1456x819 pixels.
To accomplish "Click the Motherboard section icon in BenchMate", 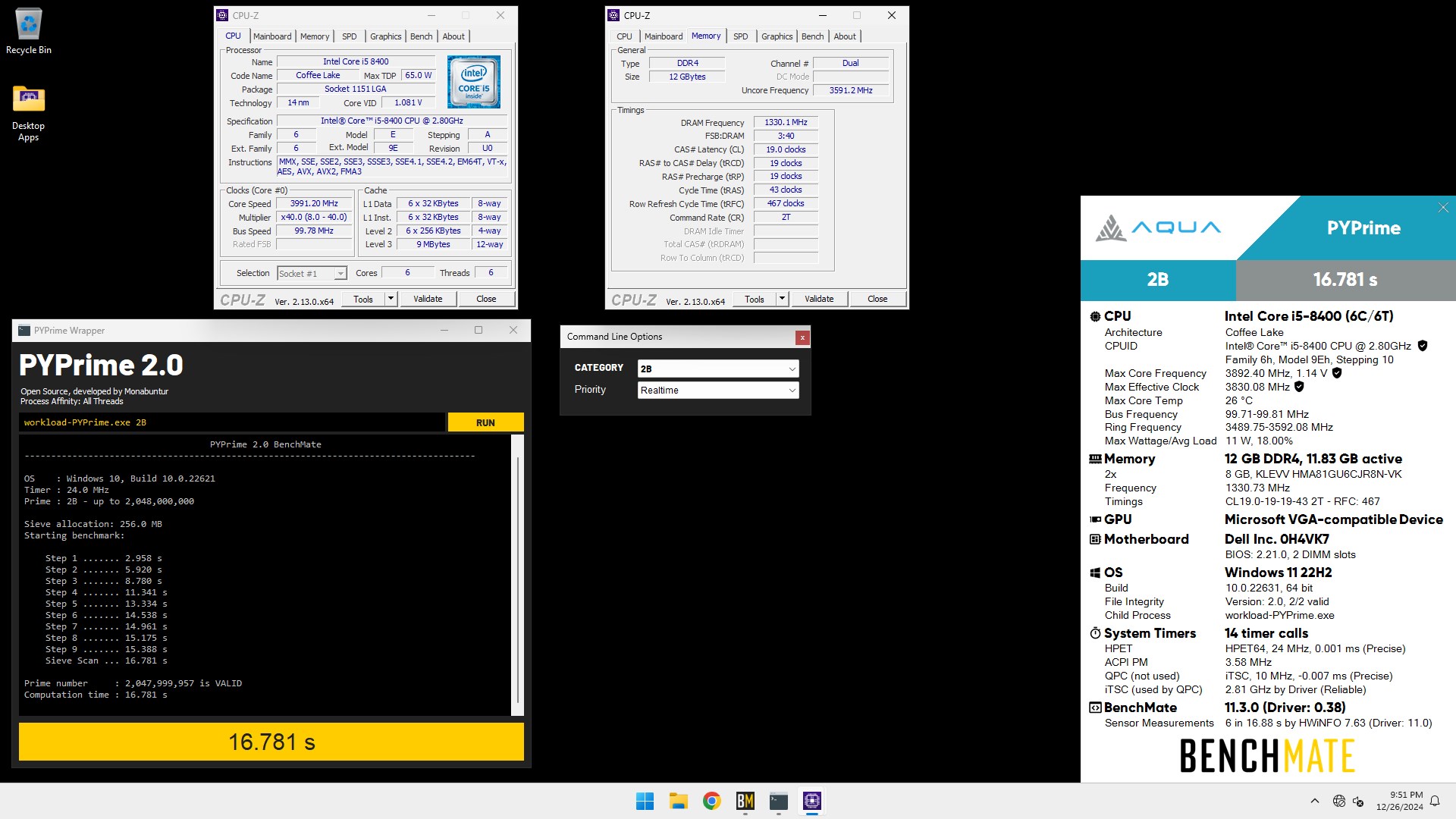I will [1095, 539].
